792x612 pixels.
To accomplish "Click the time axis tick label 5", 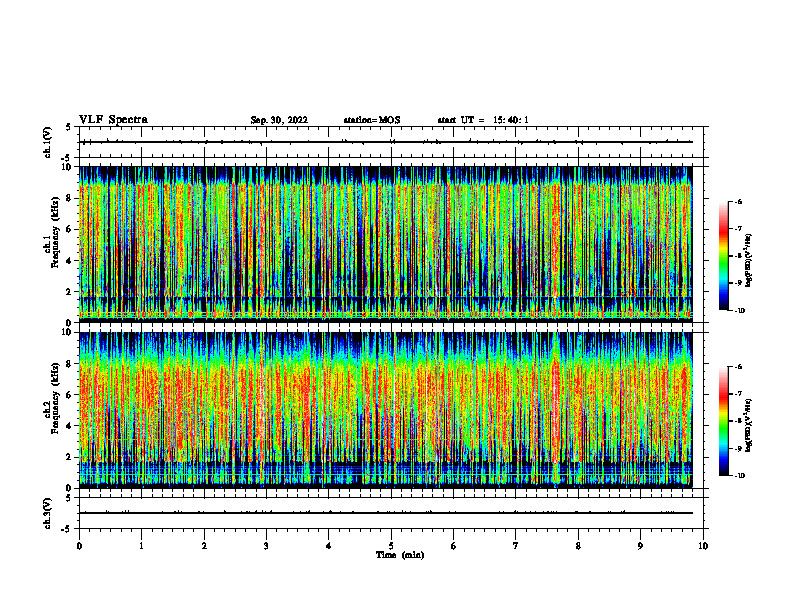I will pyautogui.click(x=391, y=546).
